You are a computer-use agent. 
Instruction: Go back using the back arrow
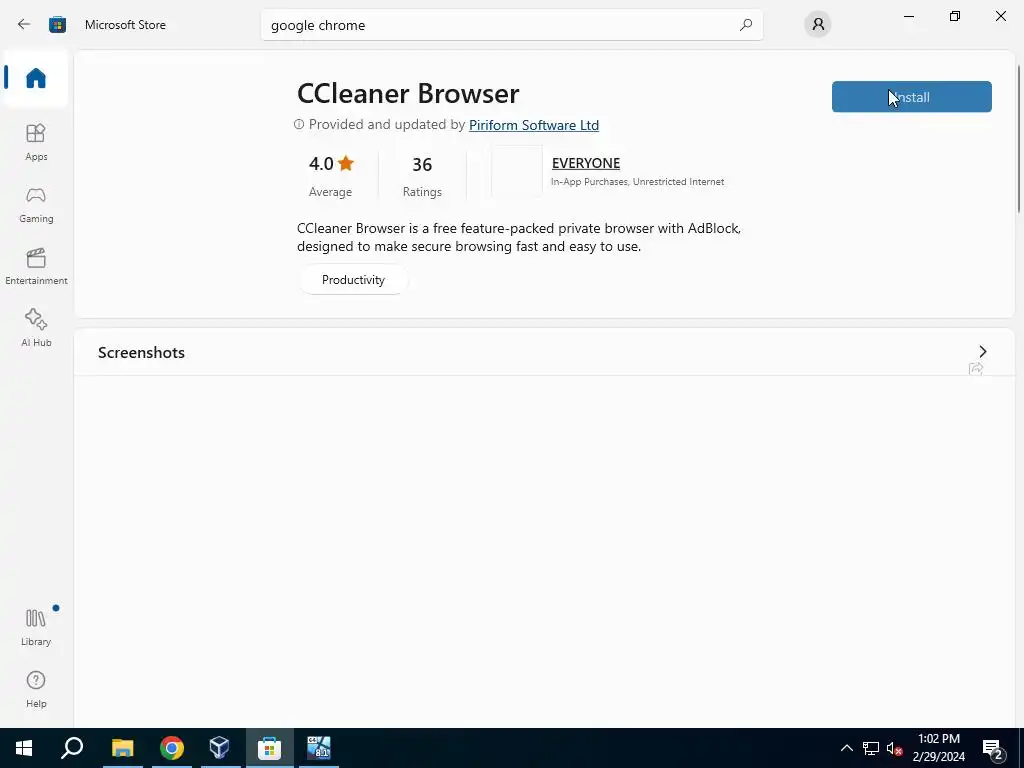coord(24,25)
